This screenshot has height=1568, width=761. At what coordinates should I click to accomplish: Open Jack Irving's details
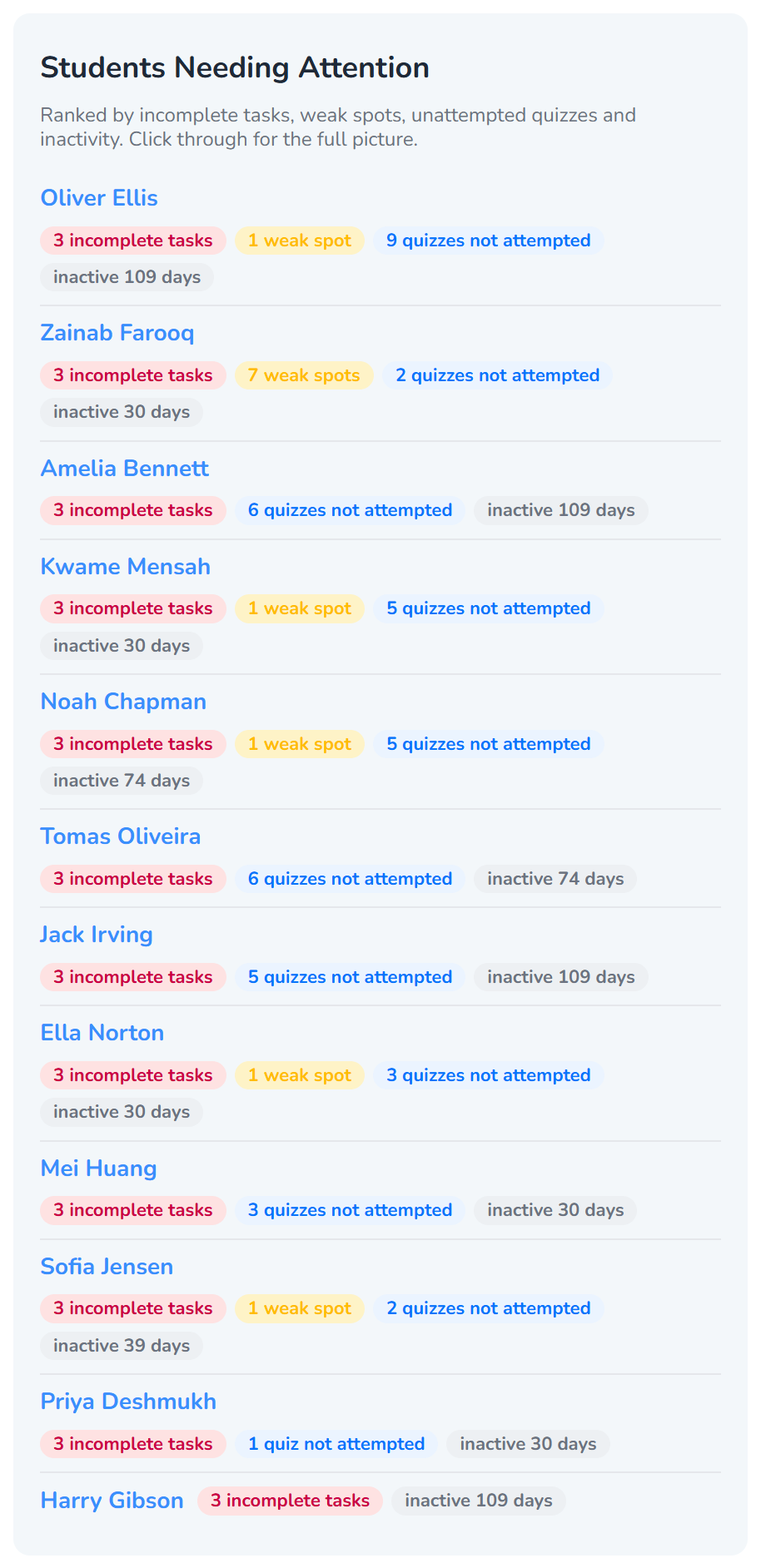click(97, 935)
